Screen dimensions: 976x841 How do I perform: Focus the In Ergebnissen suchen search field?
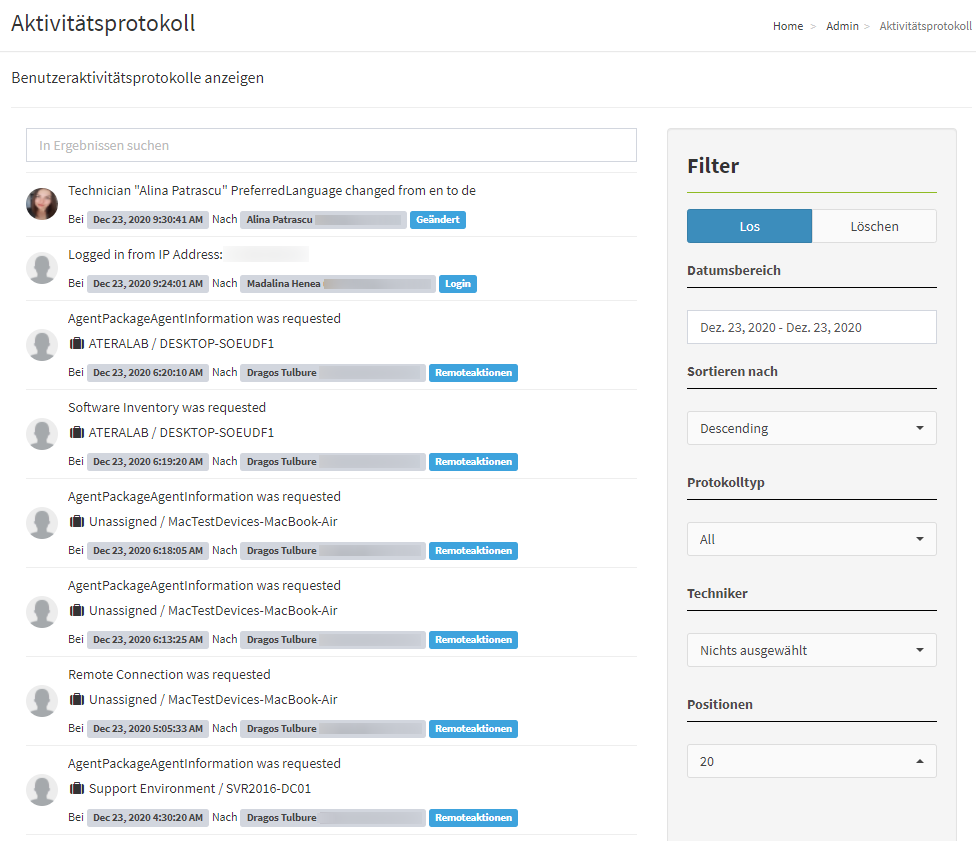tap(331, 145)
